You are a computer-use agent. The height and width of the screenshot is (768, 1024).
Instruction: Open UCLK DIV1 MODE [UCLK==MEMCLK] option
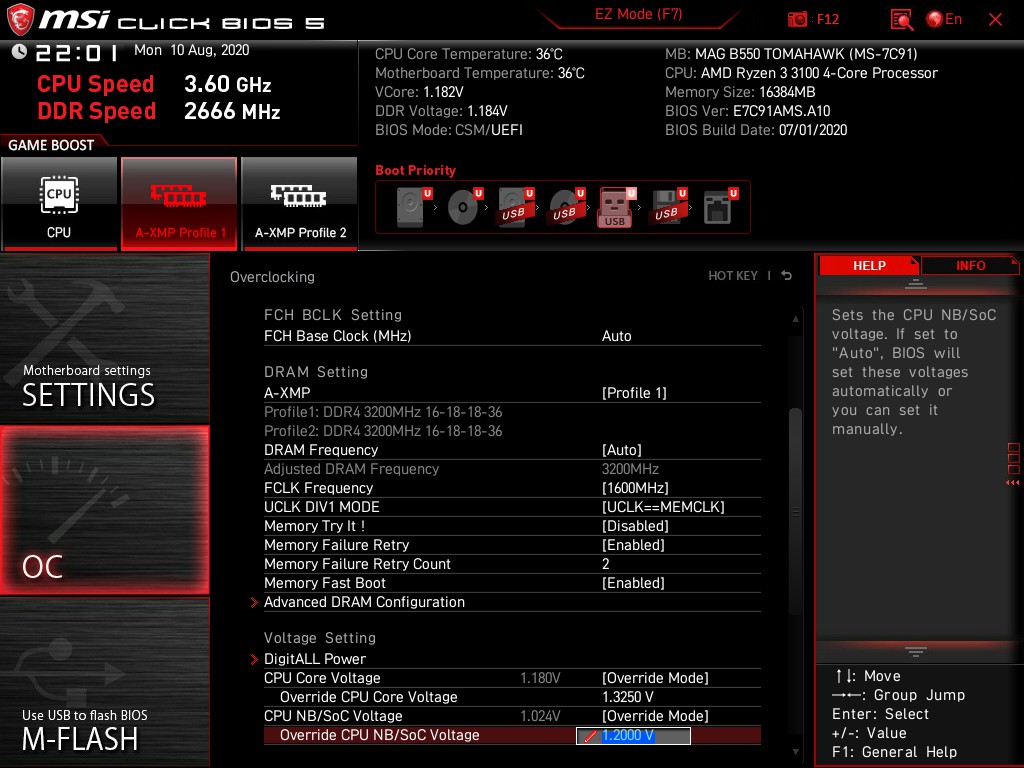click(x=663, y=507)
